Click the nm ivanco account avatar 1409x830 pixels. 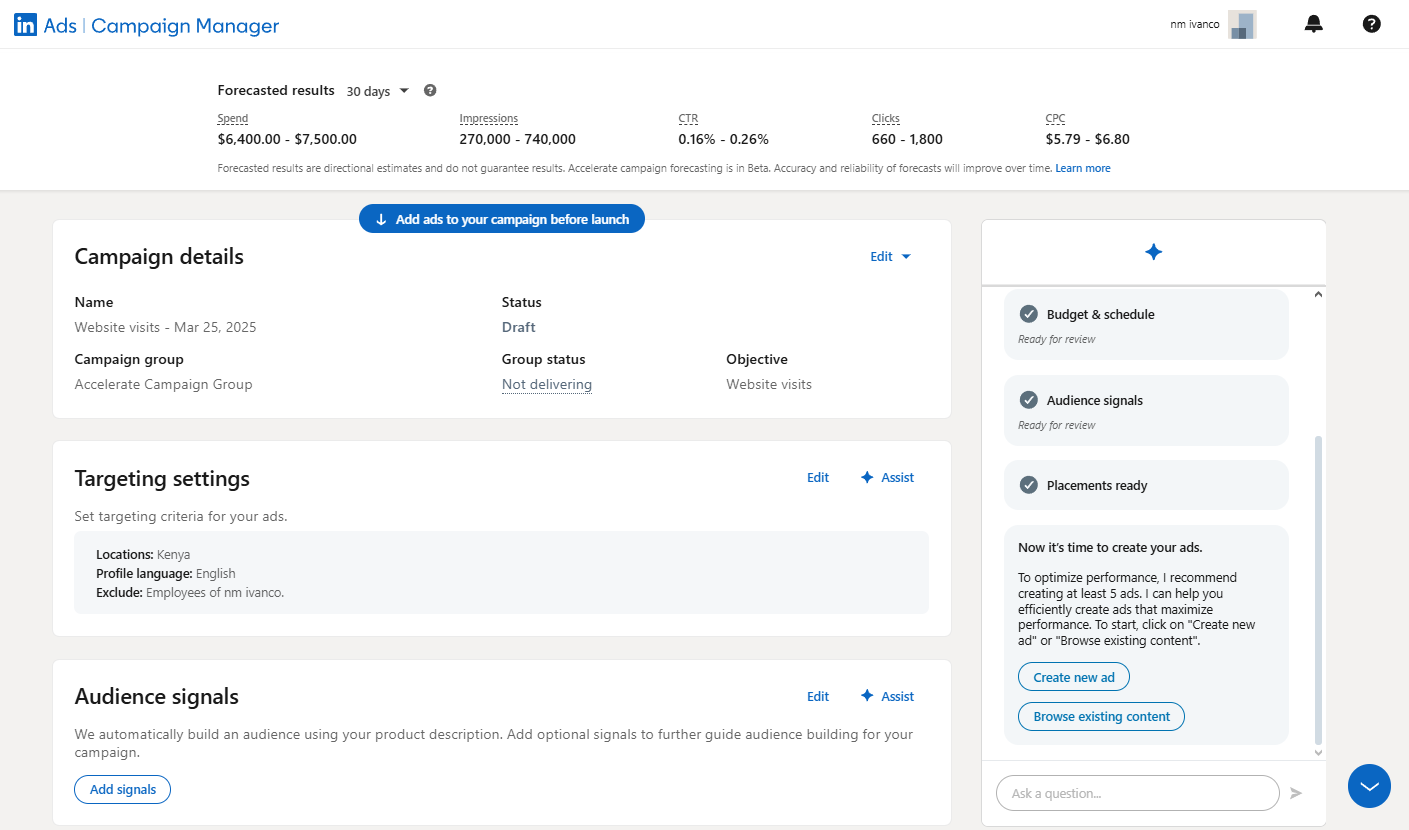pyautogui.click(x=1242, y=25)
